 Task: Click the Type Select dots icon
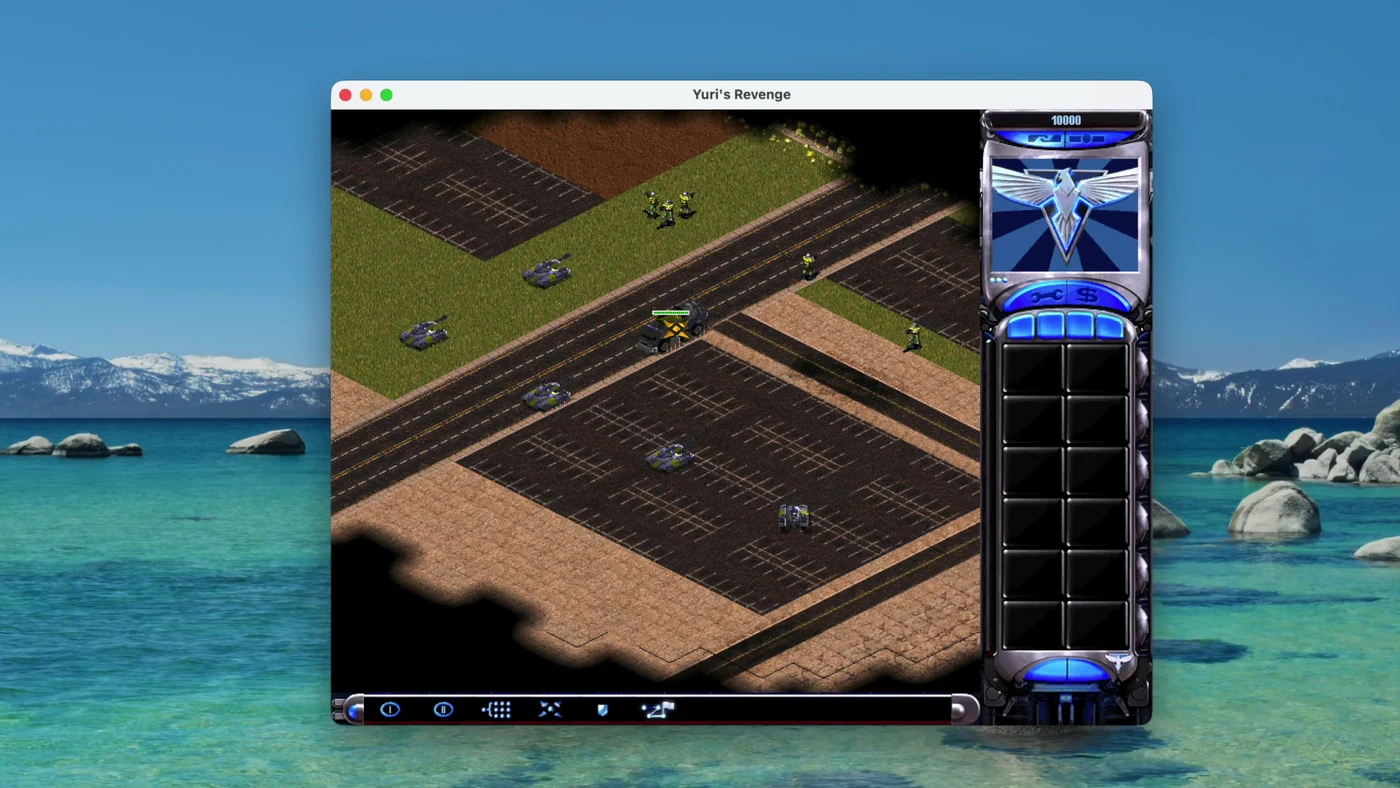coord(496,709)
